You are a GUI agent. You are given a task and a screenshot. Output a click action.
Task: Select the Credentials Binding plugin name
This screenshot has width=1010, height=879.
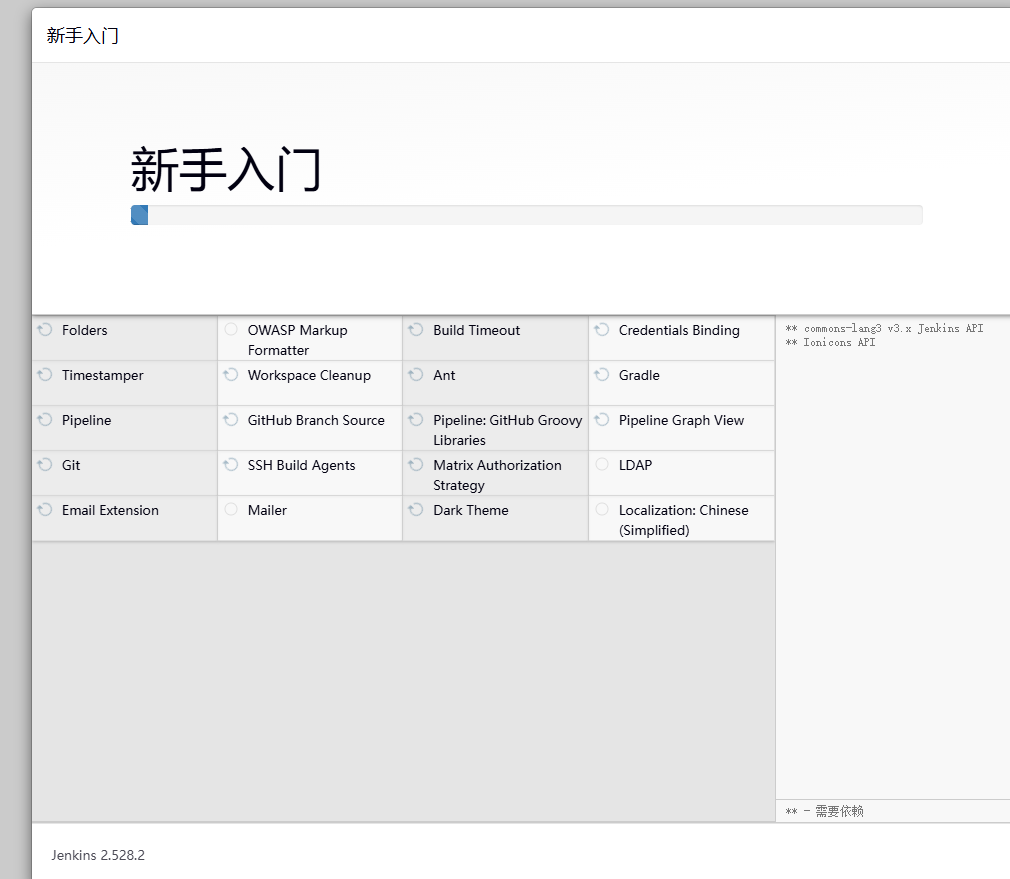click(679, 330)
